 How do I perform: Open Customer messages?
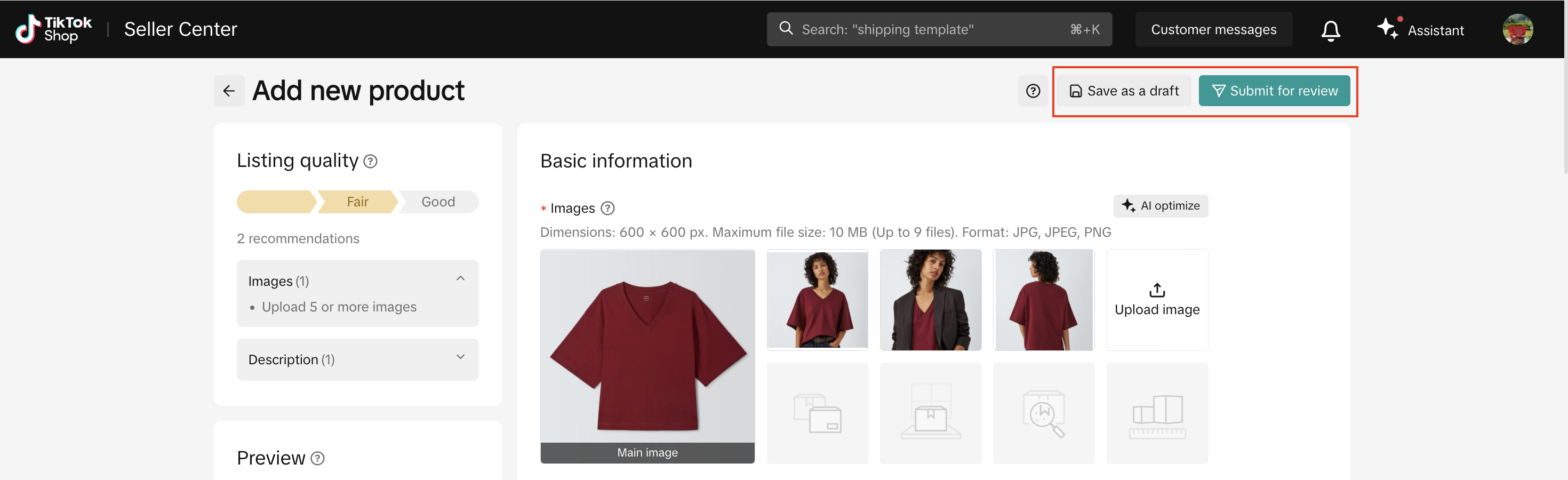[1213, 29]
